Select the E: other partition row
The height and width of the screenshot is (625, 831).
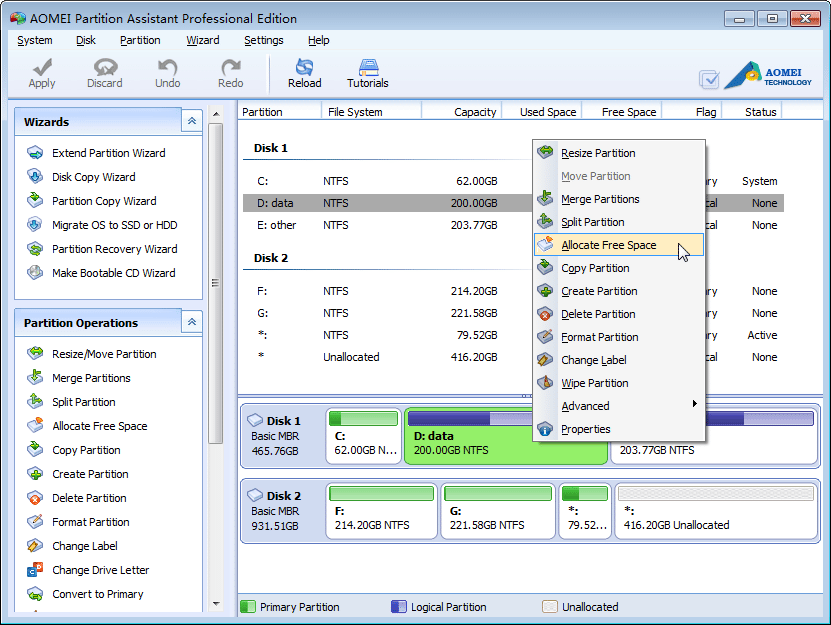pyautogui.click(x=513, y=225)
